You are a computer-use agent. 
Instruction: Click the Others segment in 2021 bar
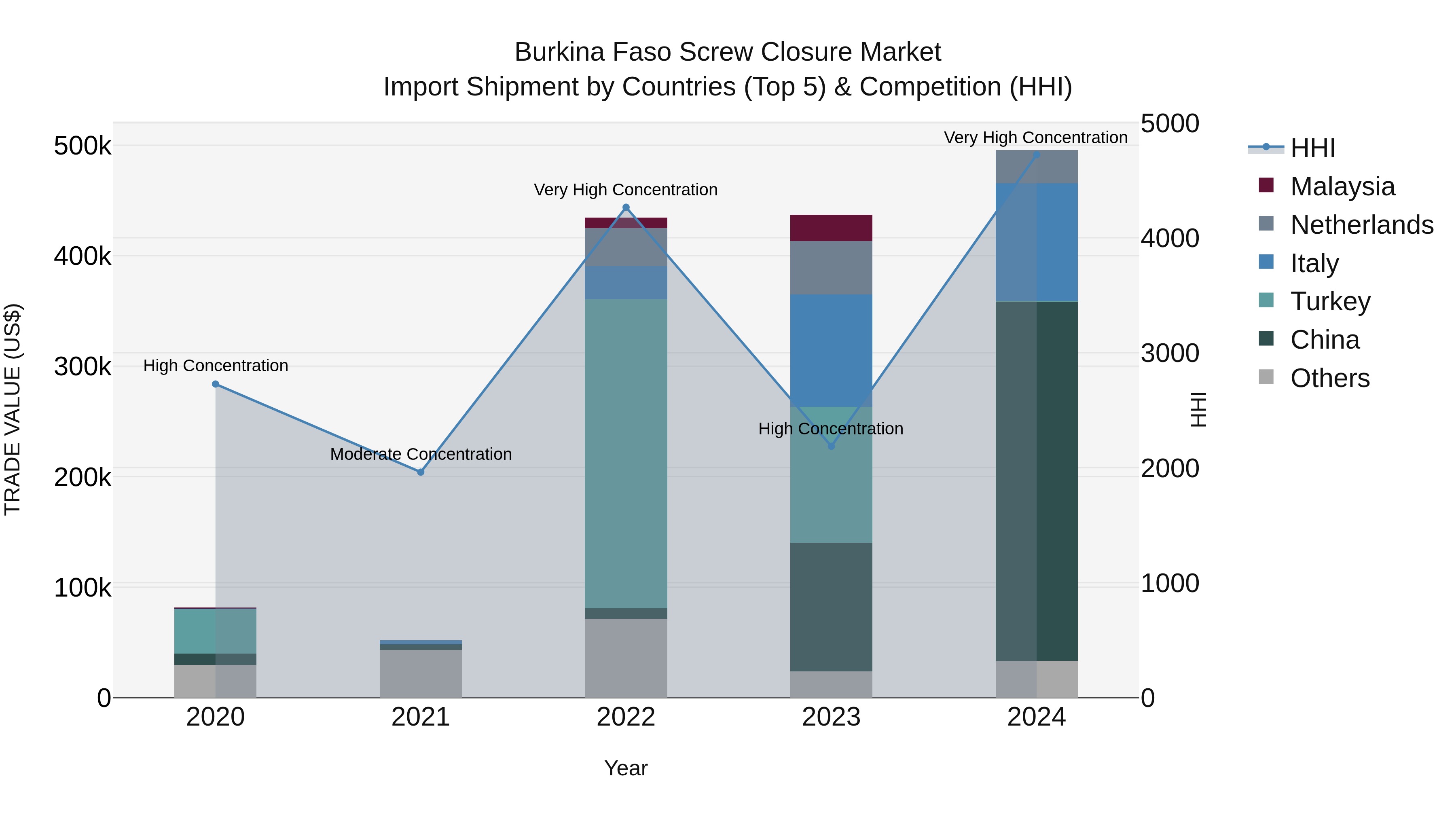pos(421,674)
